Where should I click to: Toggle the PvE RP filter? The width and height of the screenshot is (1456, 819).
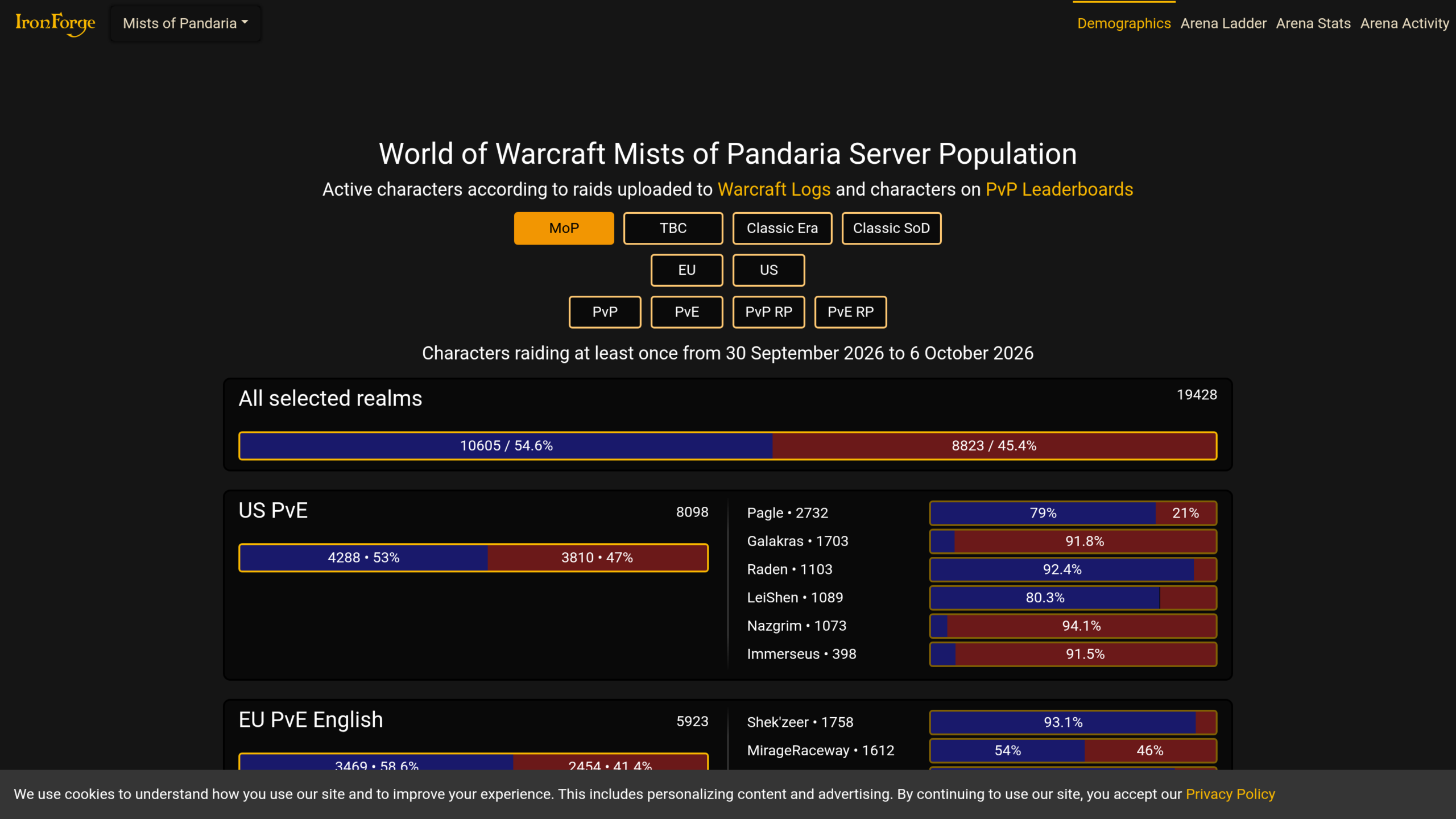coord(851,312)
